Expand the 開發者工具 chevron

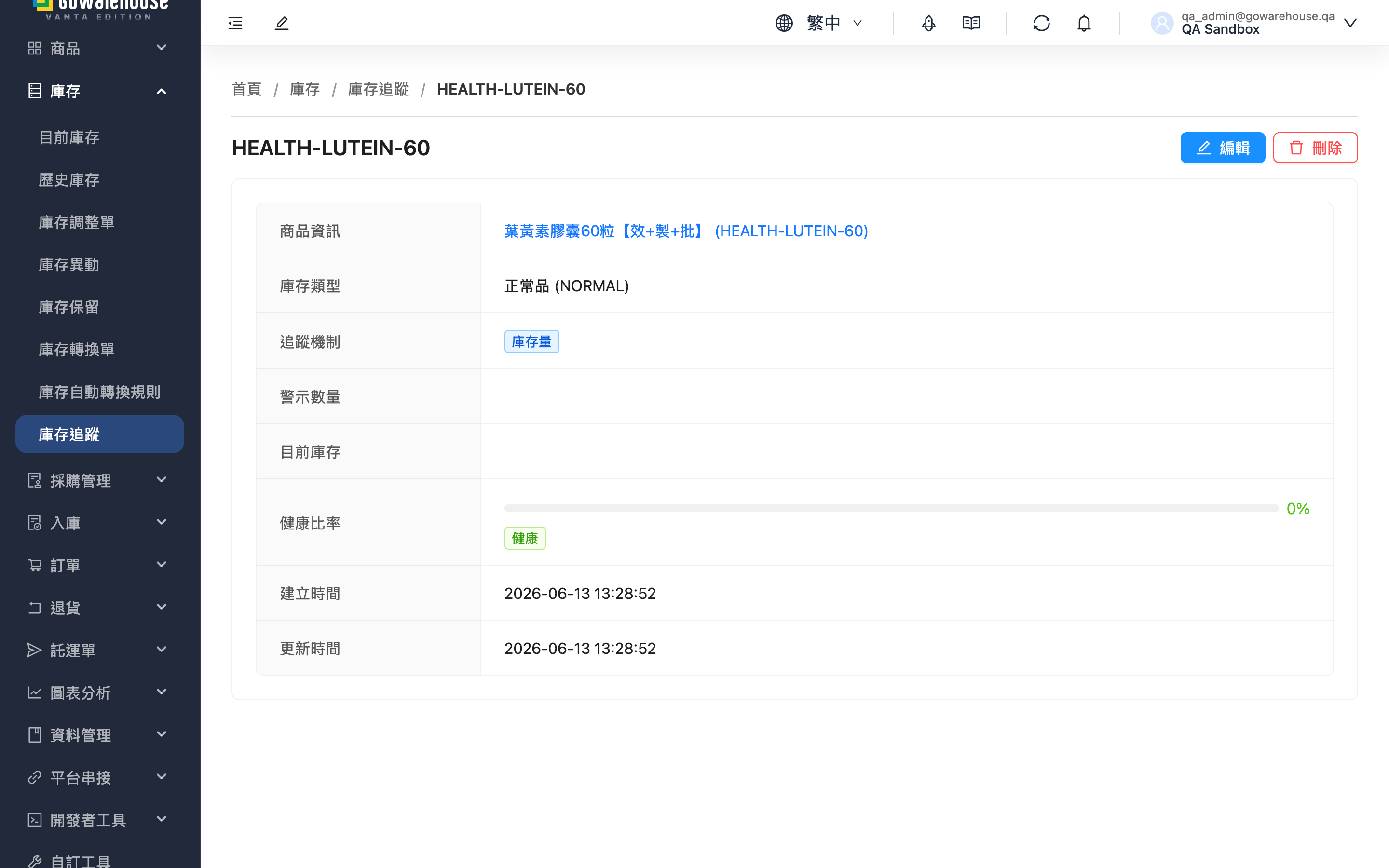162,819
